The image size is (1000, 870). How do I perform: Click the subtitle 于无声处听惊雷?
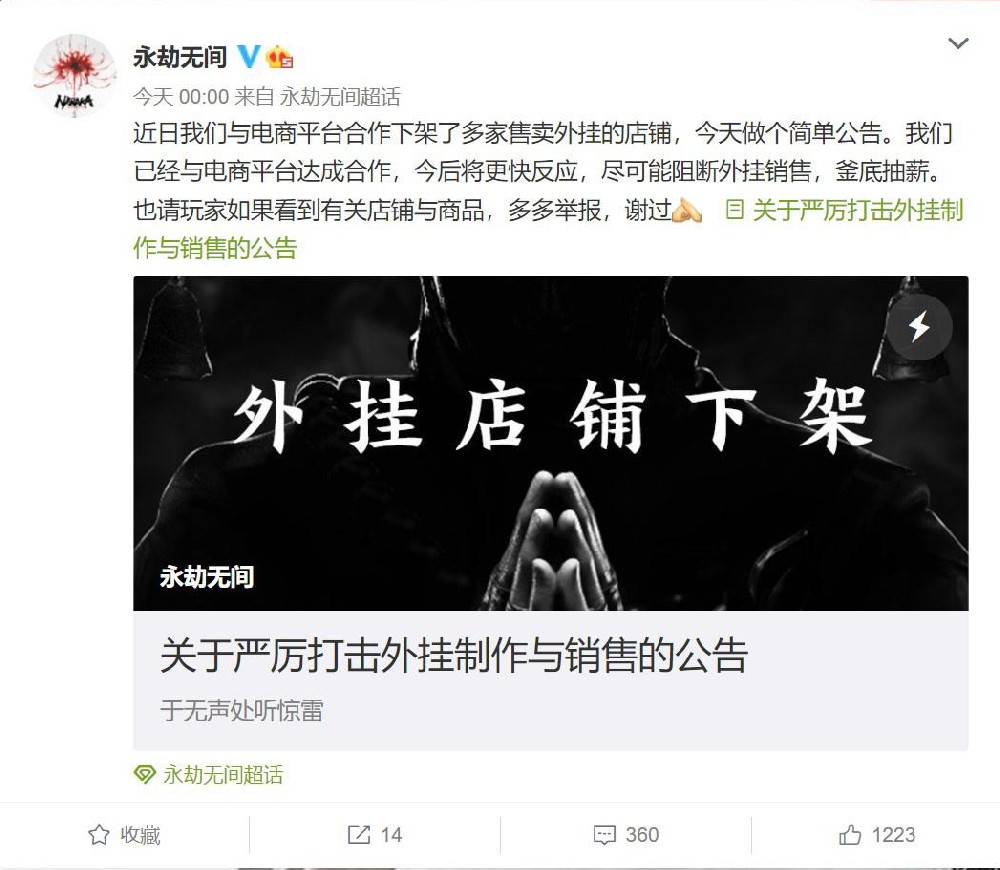coord(242,710)
